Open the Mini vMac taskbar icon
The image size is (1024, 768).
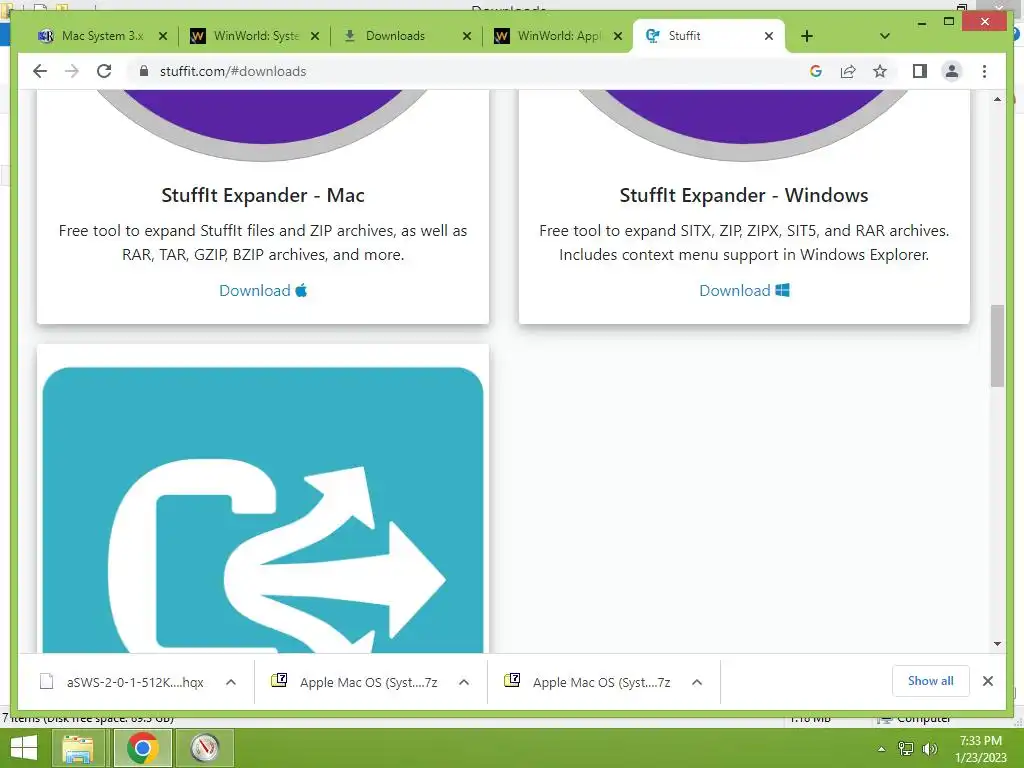tap(206, 748)
